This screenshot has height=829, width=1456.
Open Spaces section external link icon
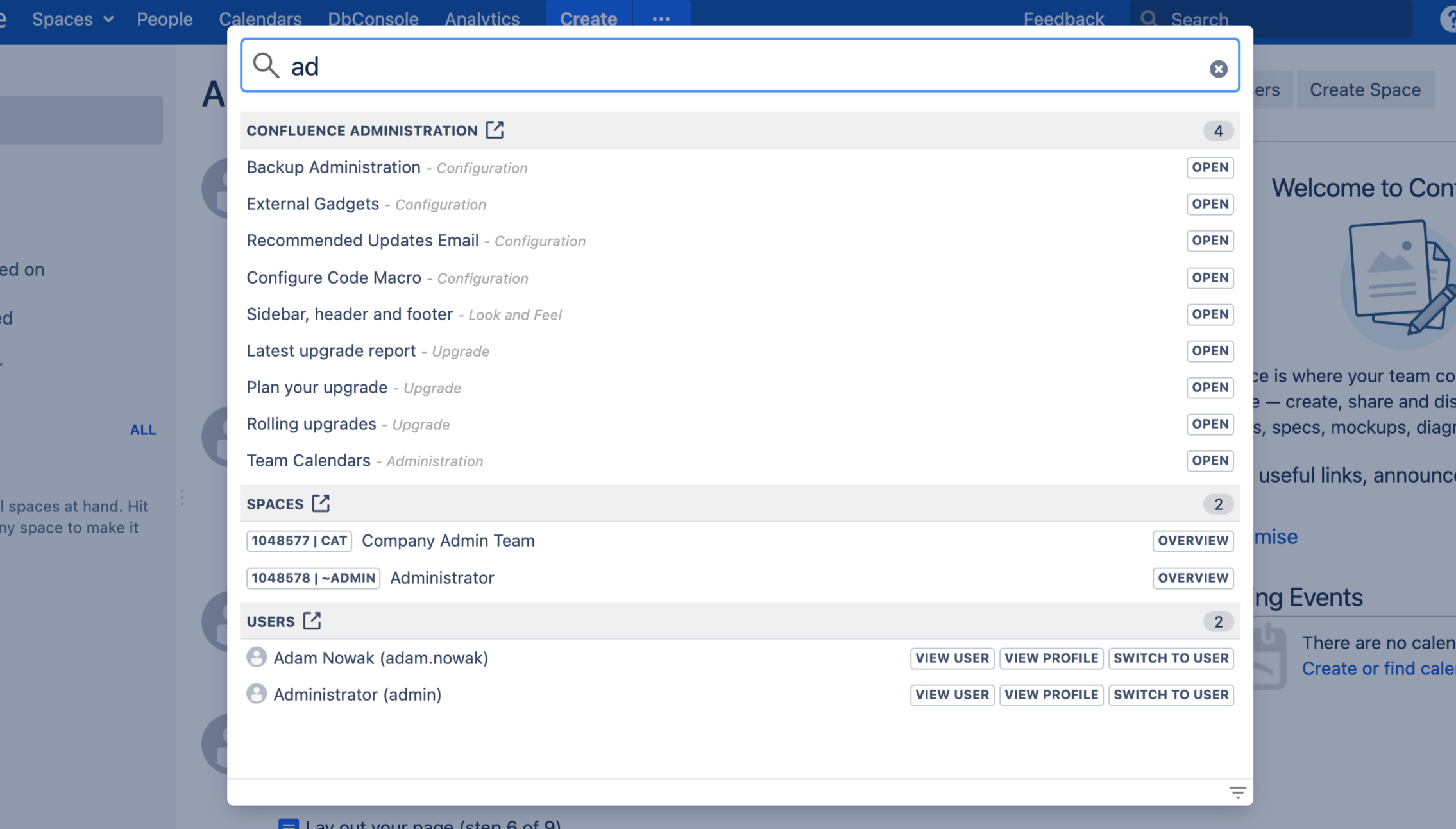(321, 504)
